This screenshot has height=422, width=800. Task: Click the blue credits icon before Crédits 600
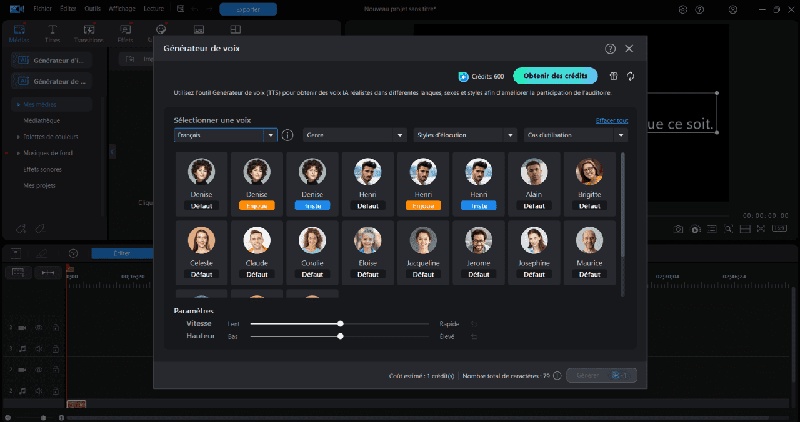coord(463,77)
